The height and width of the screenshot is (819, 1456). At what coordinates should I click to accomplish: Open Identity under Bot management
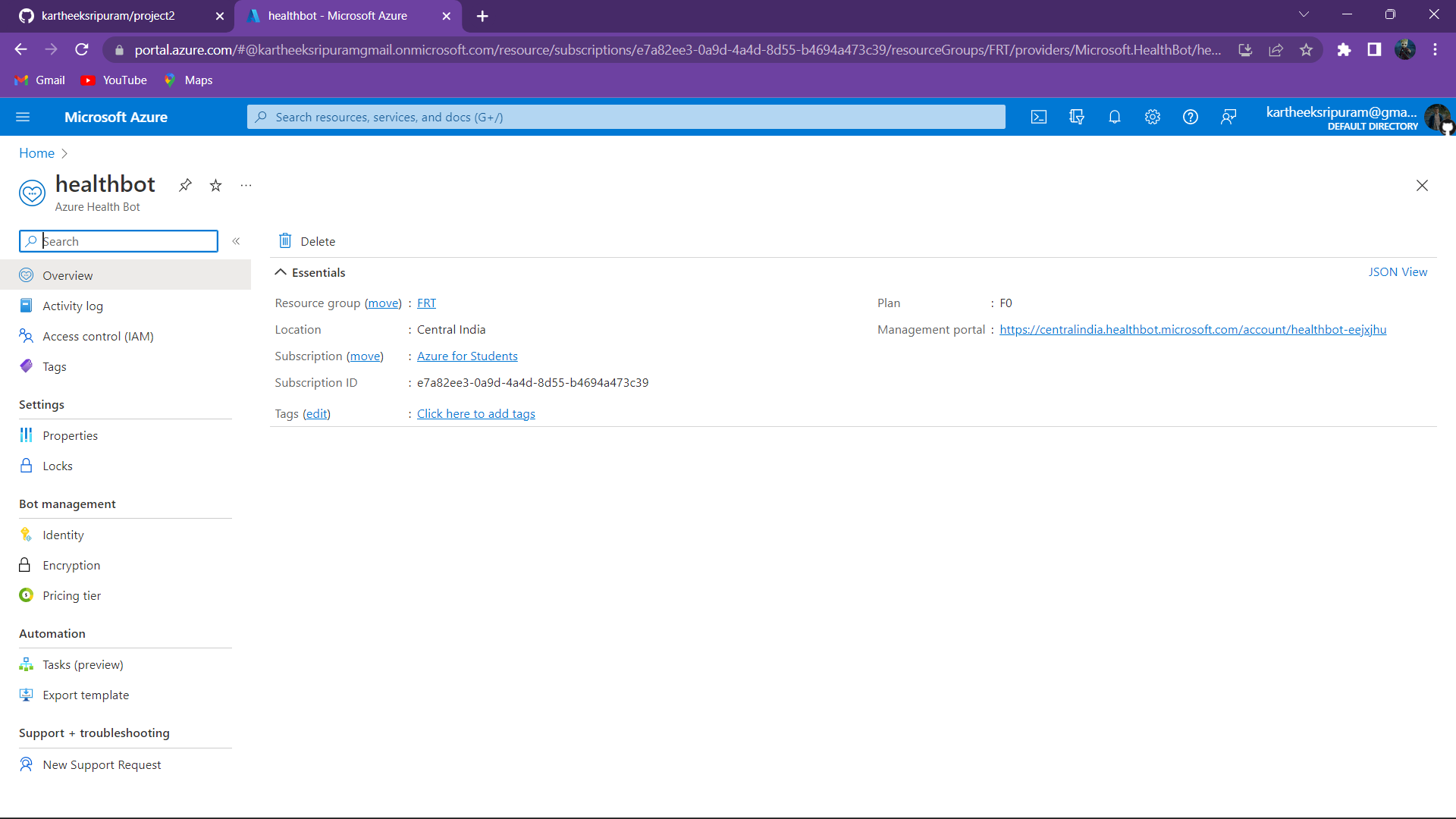tap(63, 535)
